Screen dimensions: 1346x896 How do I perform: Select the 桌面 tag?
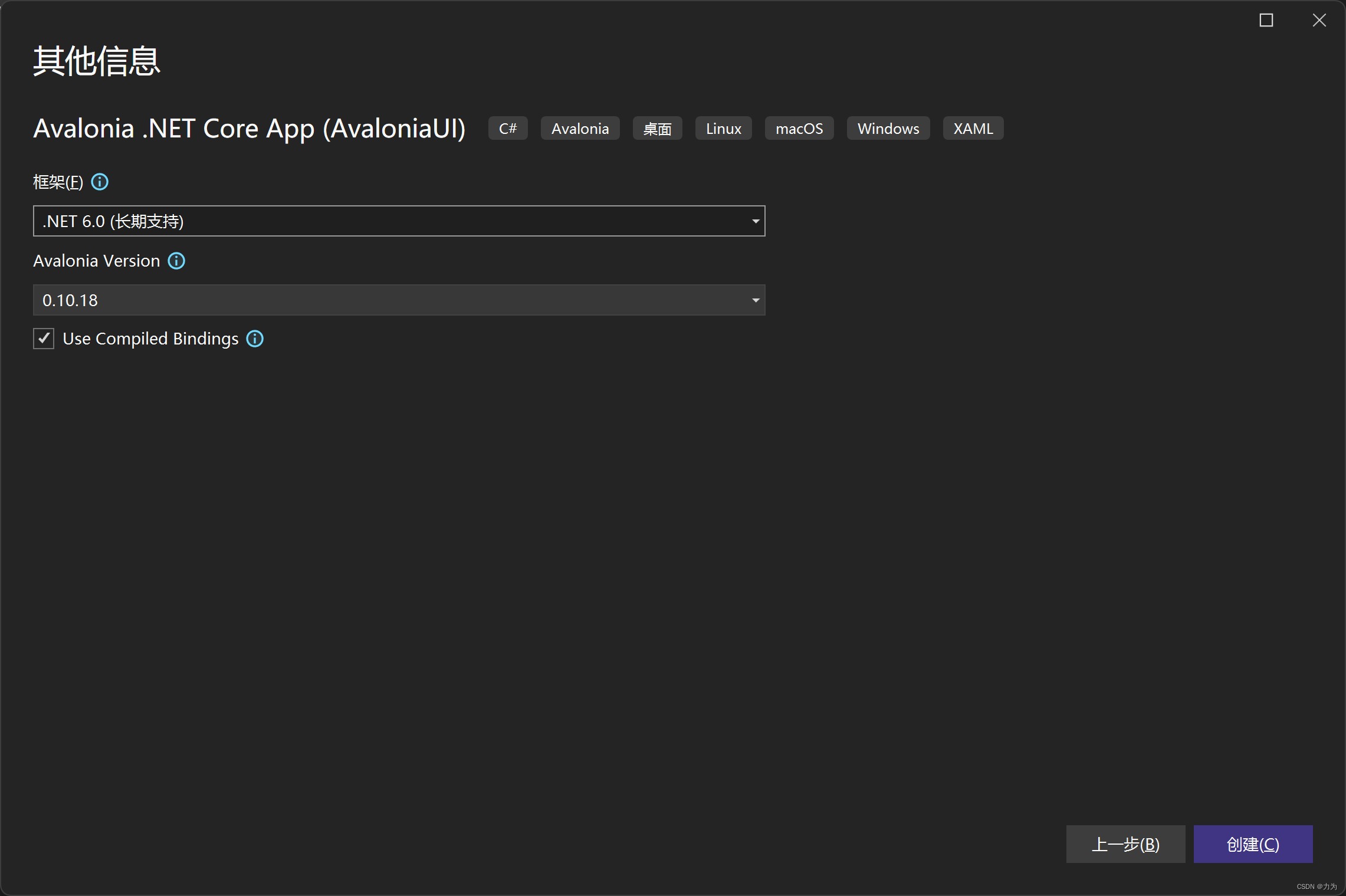[x=656, y=128]
